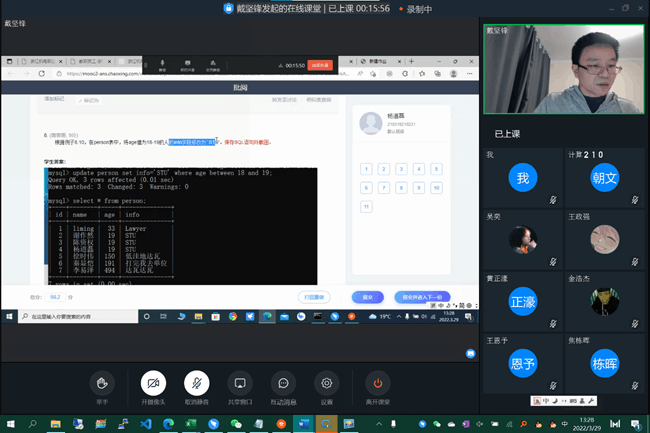The height and width of the screenshot is (433, 650).
Task: Click 提交并进入下一份 button
Action: click(425, 297)
